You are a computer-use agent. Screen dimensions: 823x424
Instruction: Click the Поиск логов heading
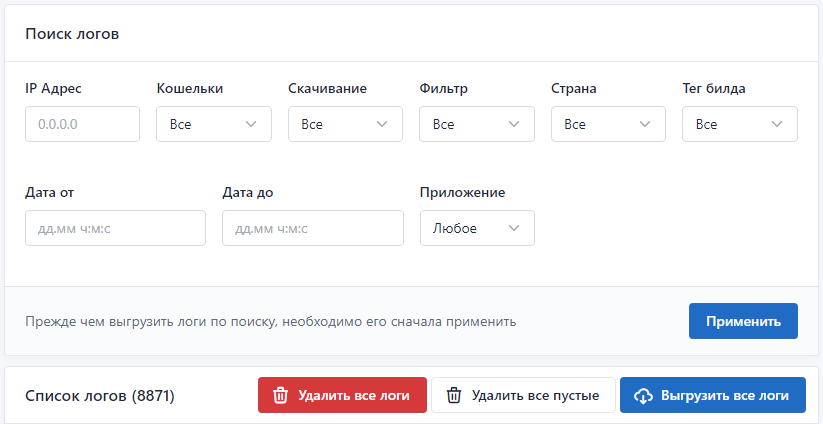coord(72,35)
